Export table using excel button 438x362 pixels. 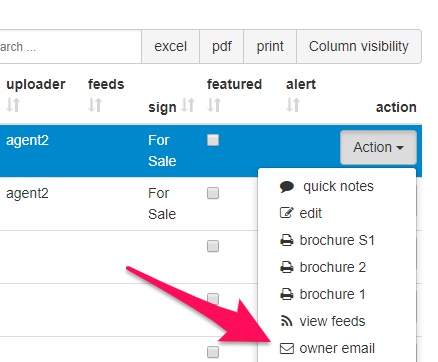[x=170, y=46]
